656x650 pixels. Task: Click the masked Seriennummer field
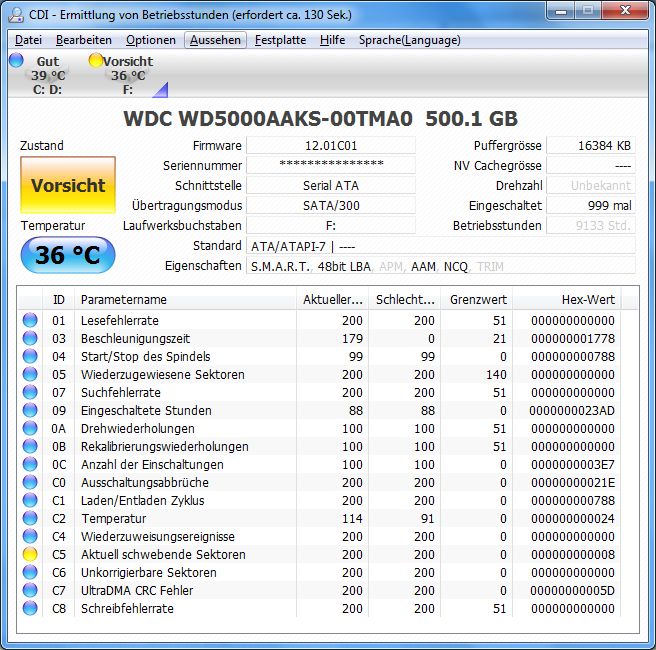pos(331,165)
